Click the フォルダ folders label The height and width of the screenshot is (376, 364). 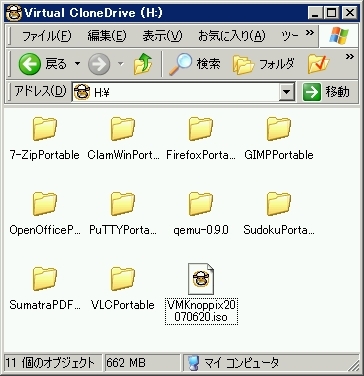coord(277,64)
